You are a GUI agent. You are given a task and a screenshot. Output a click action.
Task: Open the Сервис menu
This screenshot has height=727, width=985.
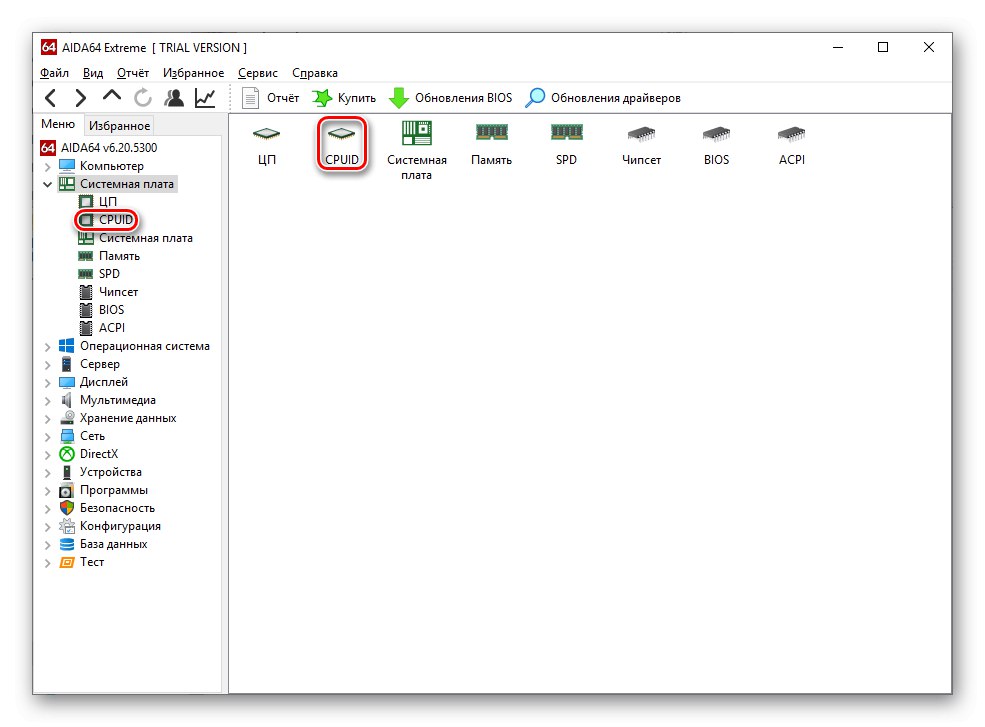pos(258,73)
